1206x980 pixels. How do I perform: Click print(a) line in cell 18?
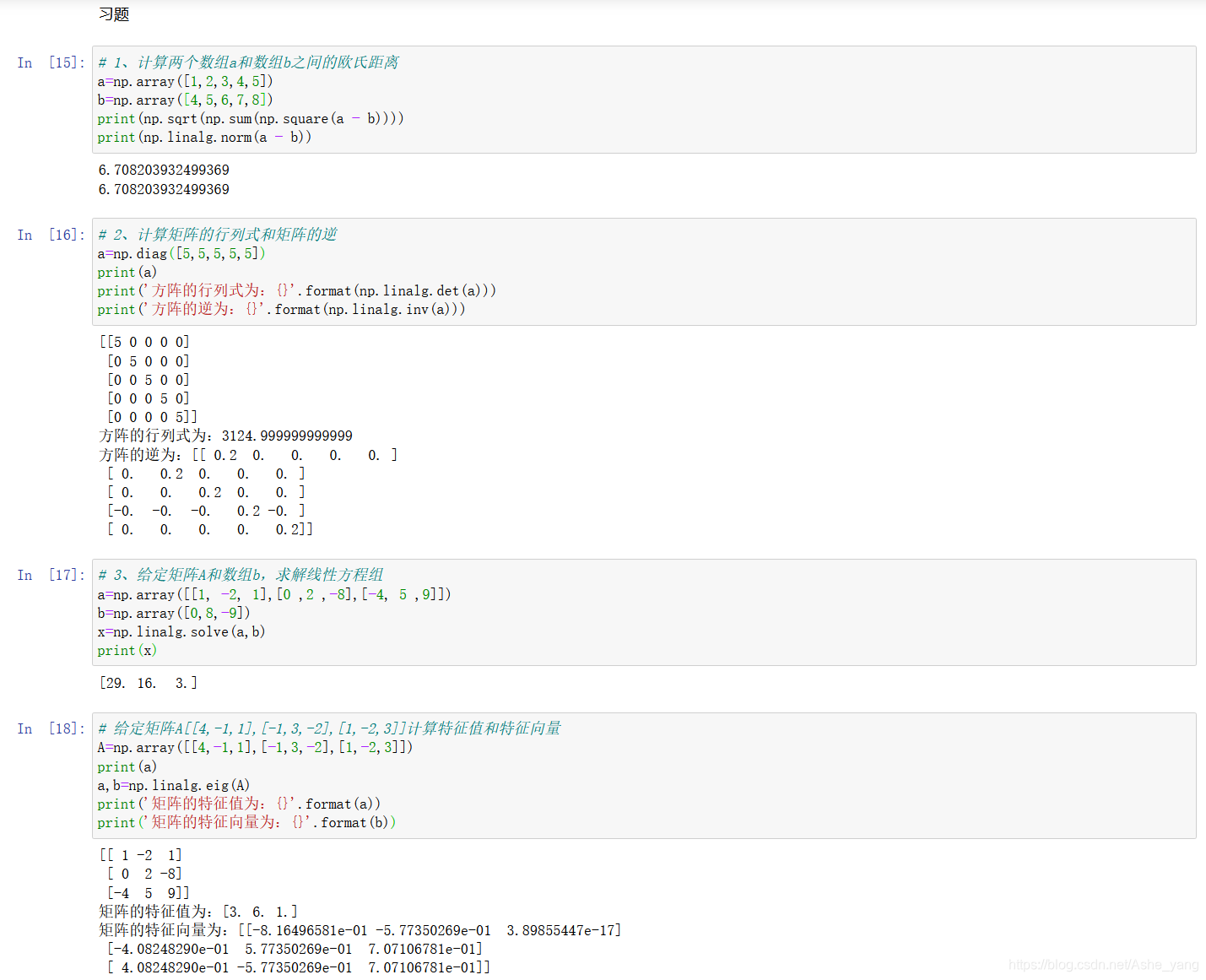click(x=127, y=767)
